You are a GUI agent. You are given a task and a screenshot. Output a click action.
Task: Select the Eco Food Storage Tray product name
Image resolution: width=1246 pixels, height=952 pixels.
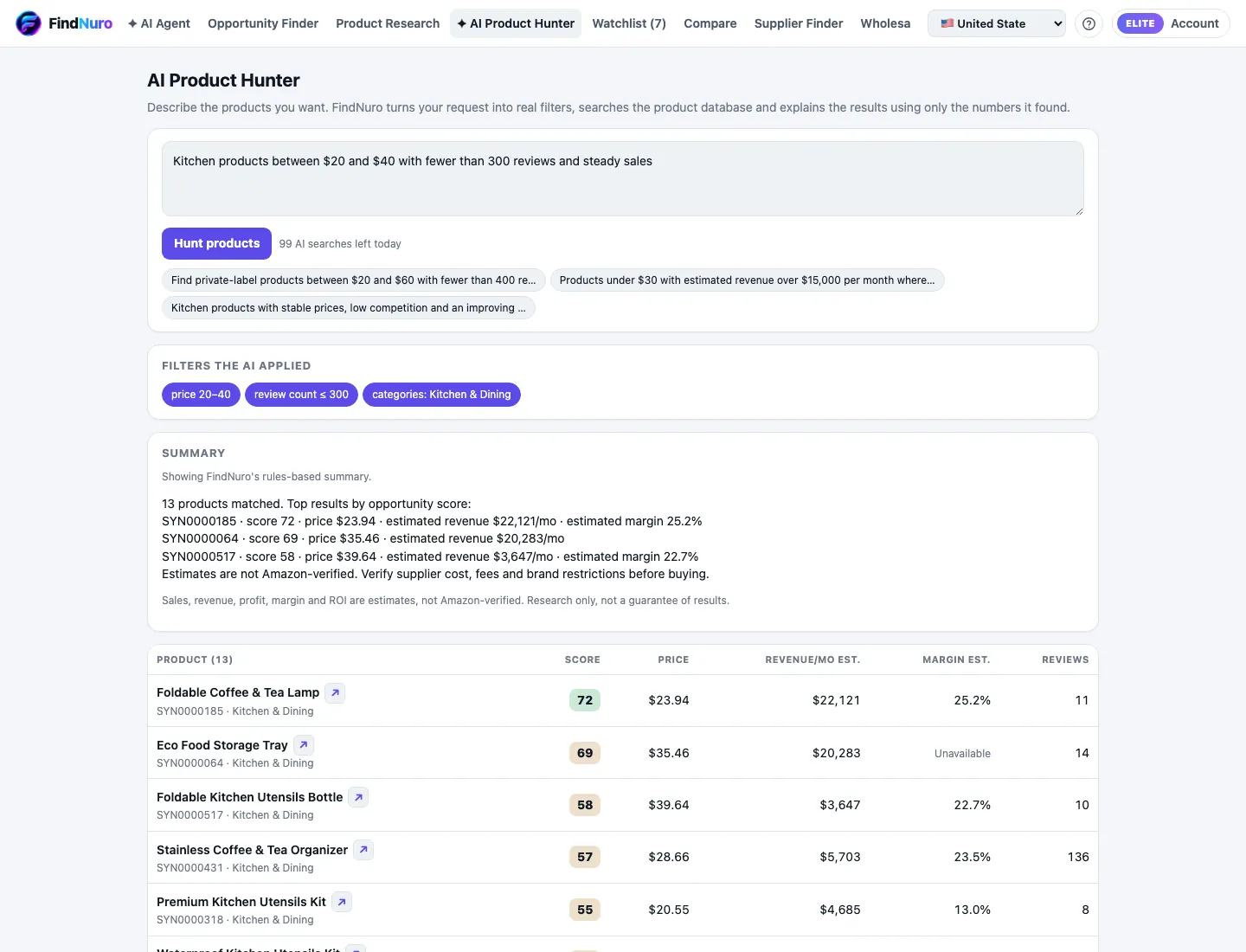(x=222, y=745)
